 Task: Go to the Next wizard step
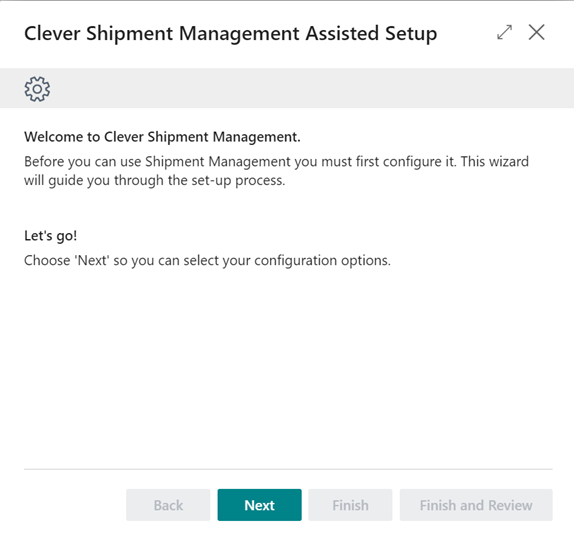click(x=260, y=505)
